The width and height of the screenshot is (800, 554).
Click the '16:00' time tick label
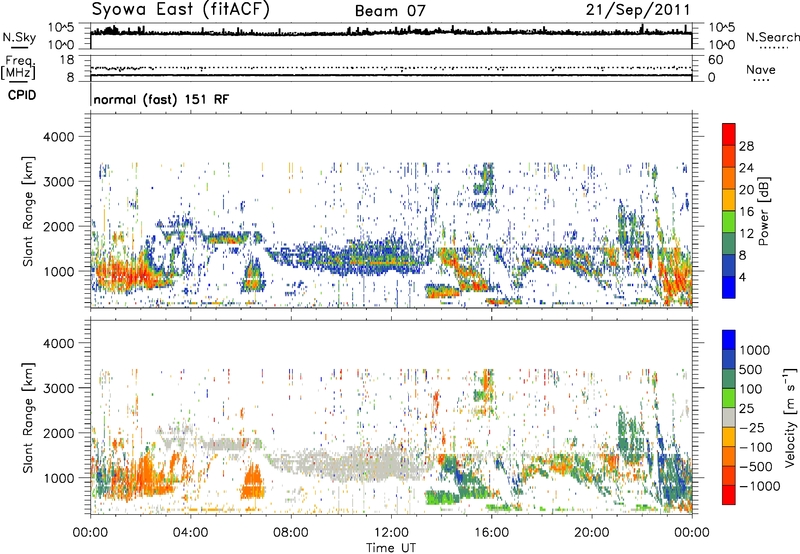(x=491, y=533)
